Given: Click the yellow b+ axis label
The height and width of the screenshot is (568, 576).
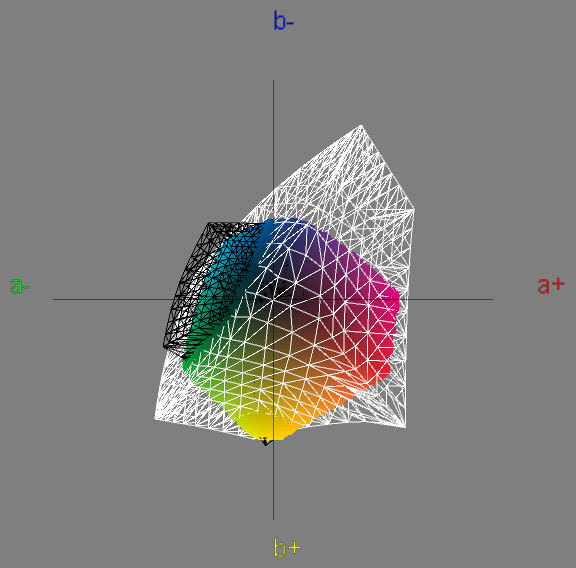Looking at the screenshot, I should click(287, 547).
